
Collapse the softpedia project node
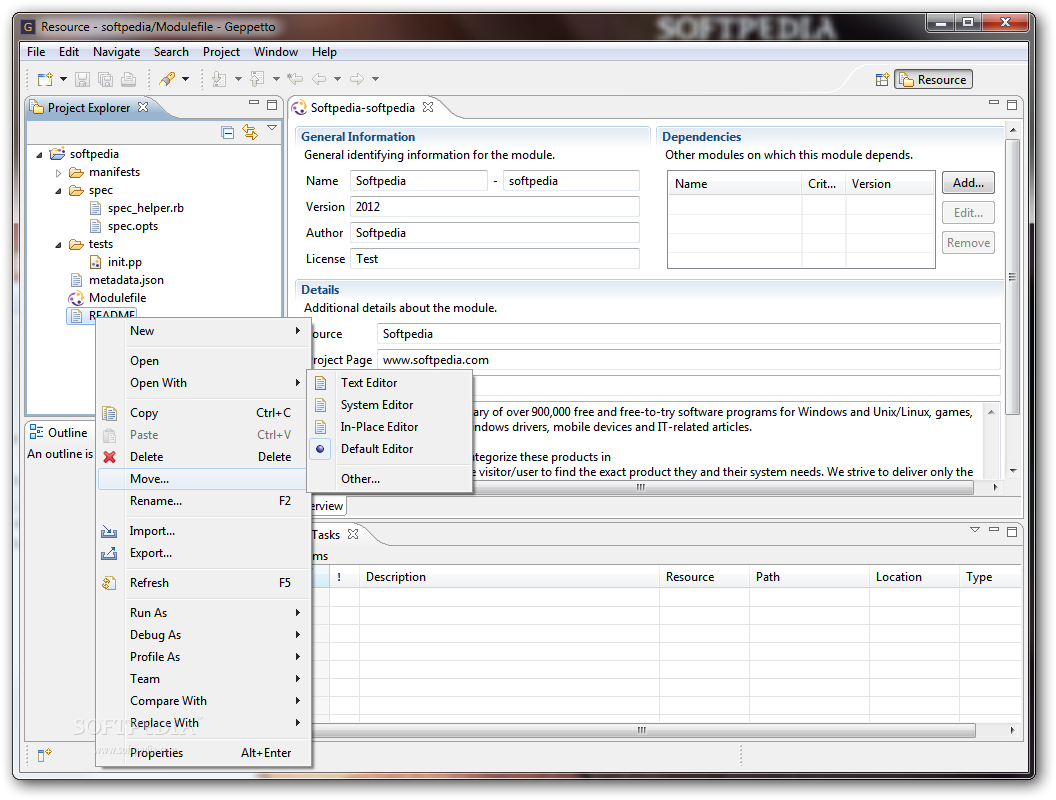(39, 155)
